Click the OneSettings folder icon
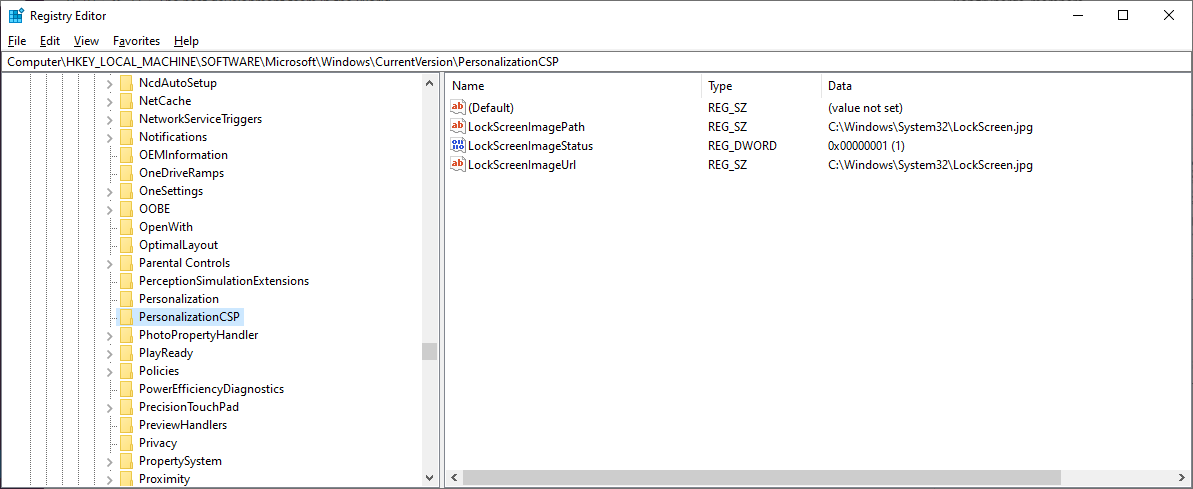The image size is (1193, 489). click(x=126, y=191)
